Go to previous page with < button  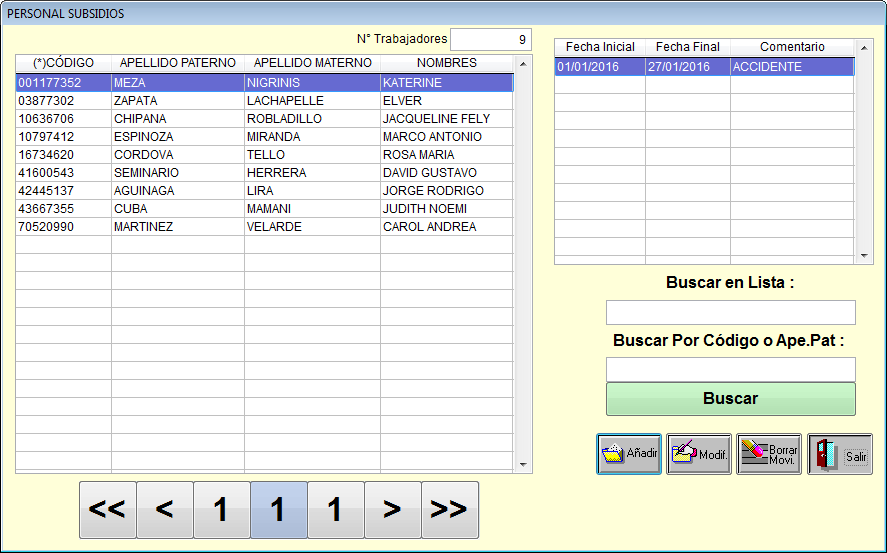pos(164,510)
